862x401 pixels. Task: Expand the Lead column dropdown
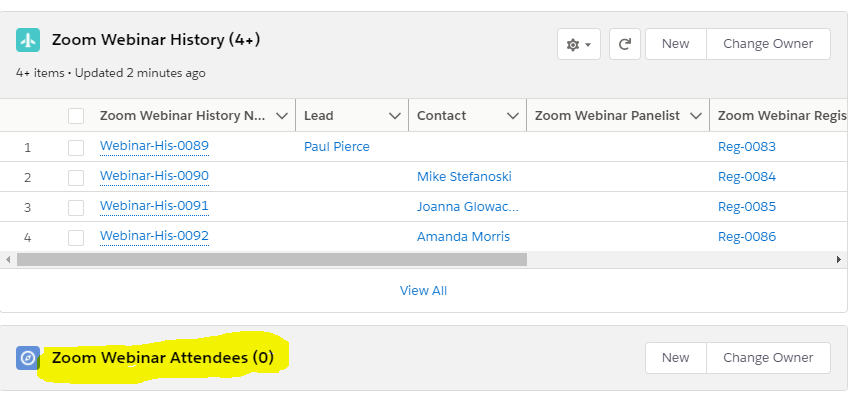point(394,116)
